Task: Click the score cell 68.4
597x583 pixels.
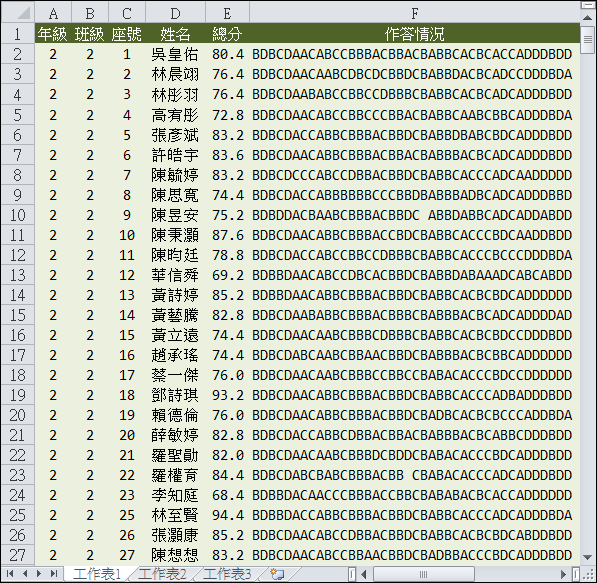Action: point(227,495)
